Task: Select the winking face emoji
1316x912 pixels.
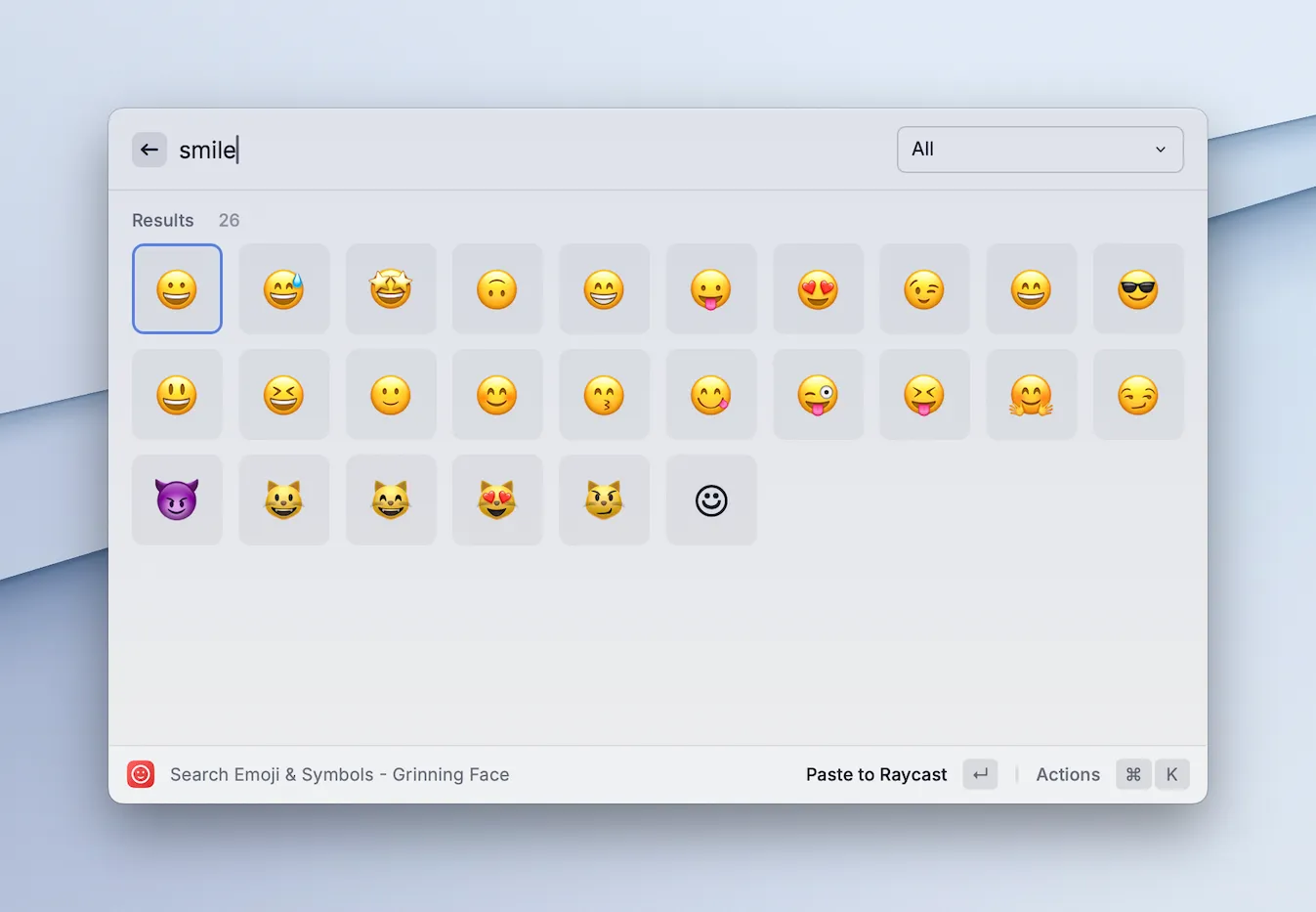Action: (x=924, y=288)
